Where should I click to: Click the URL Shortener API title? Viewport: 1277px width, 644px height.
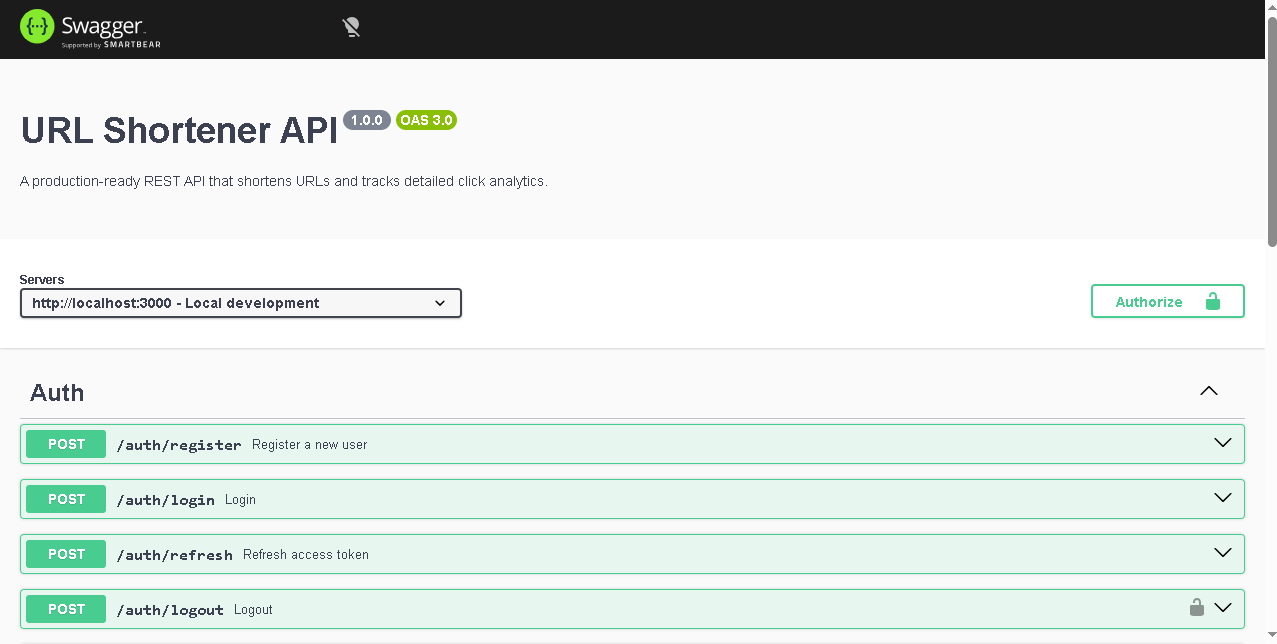point(179,131)
